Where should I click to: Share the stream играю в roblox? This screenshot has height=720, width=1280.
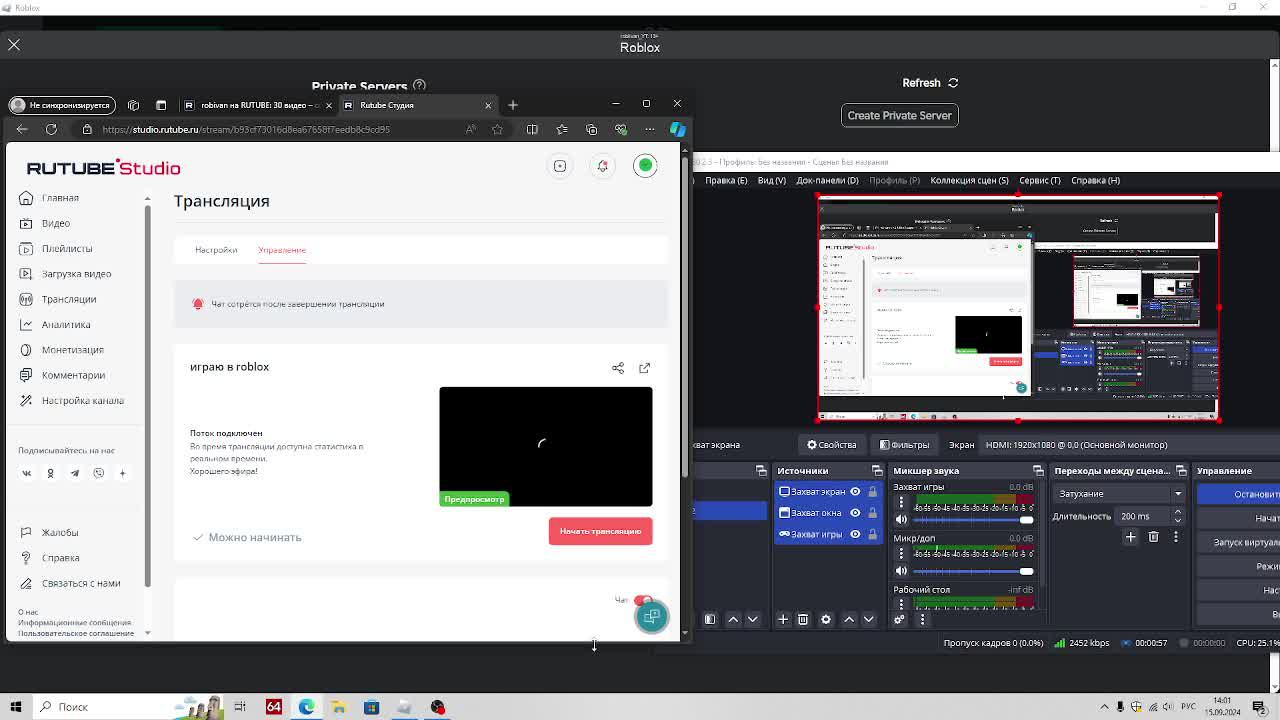click(x=618, y=368)
